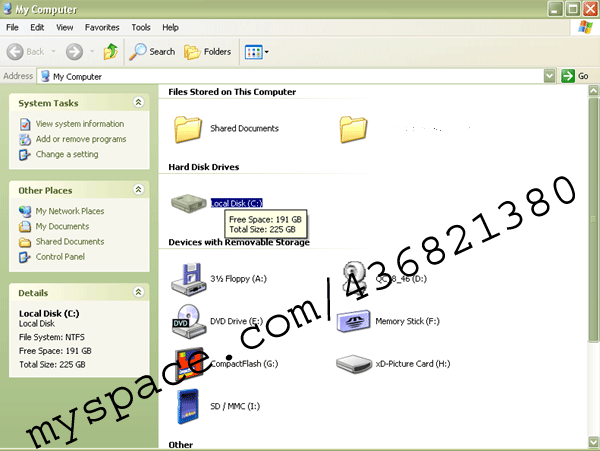
Task: Click the Go button
Action: coord(575,76)
